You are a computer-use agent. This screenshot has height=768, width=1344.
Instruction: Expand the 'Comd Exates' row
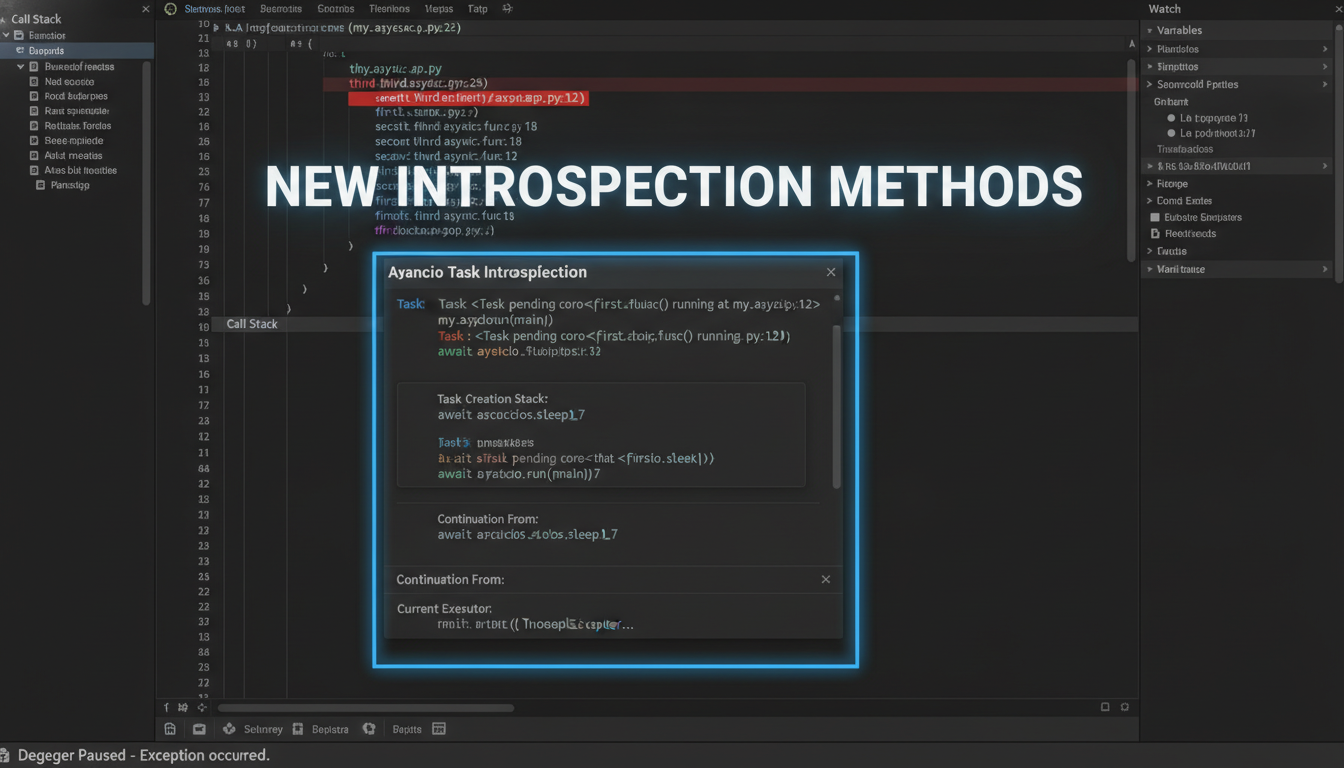pos(1150,201)
